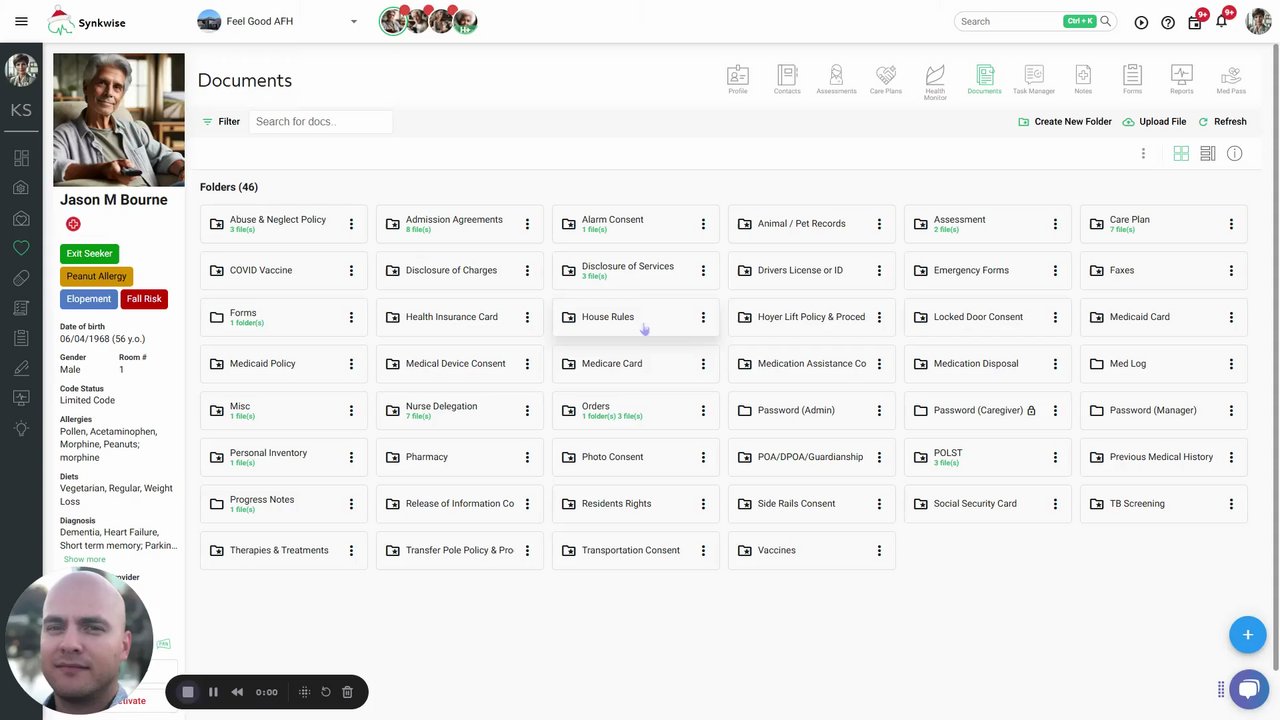The height and width of the screenshot is (720, 1280).
Task: Click Upload File
Action: point(1154,121)
